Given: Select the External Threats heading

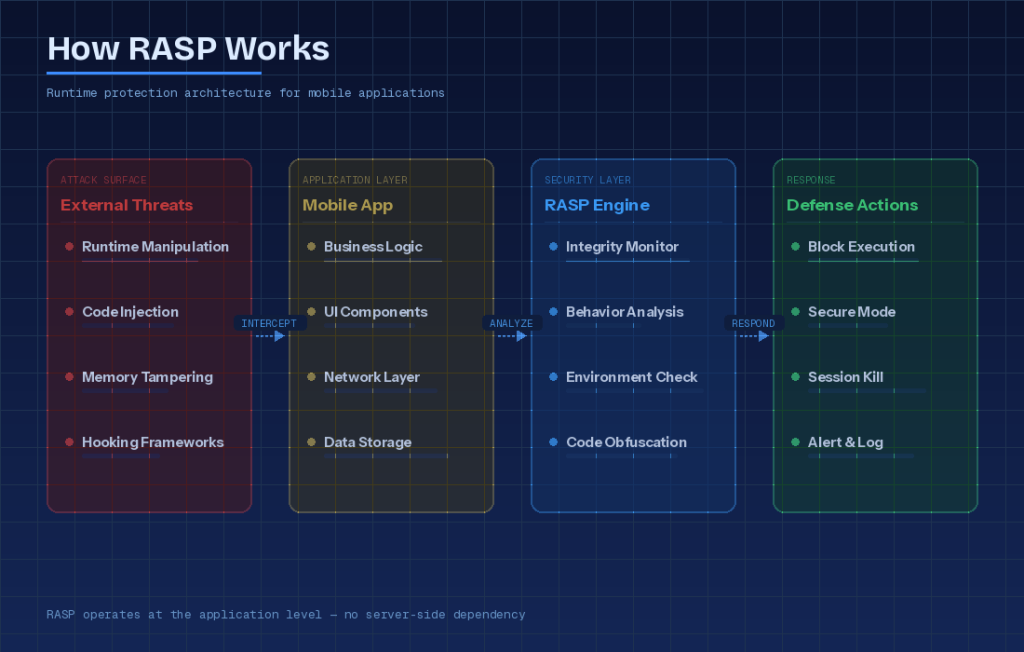Looking at the screenshot, I should [x=126, y=205].
